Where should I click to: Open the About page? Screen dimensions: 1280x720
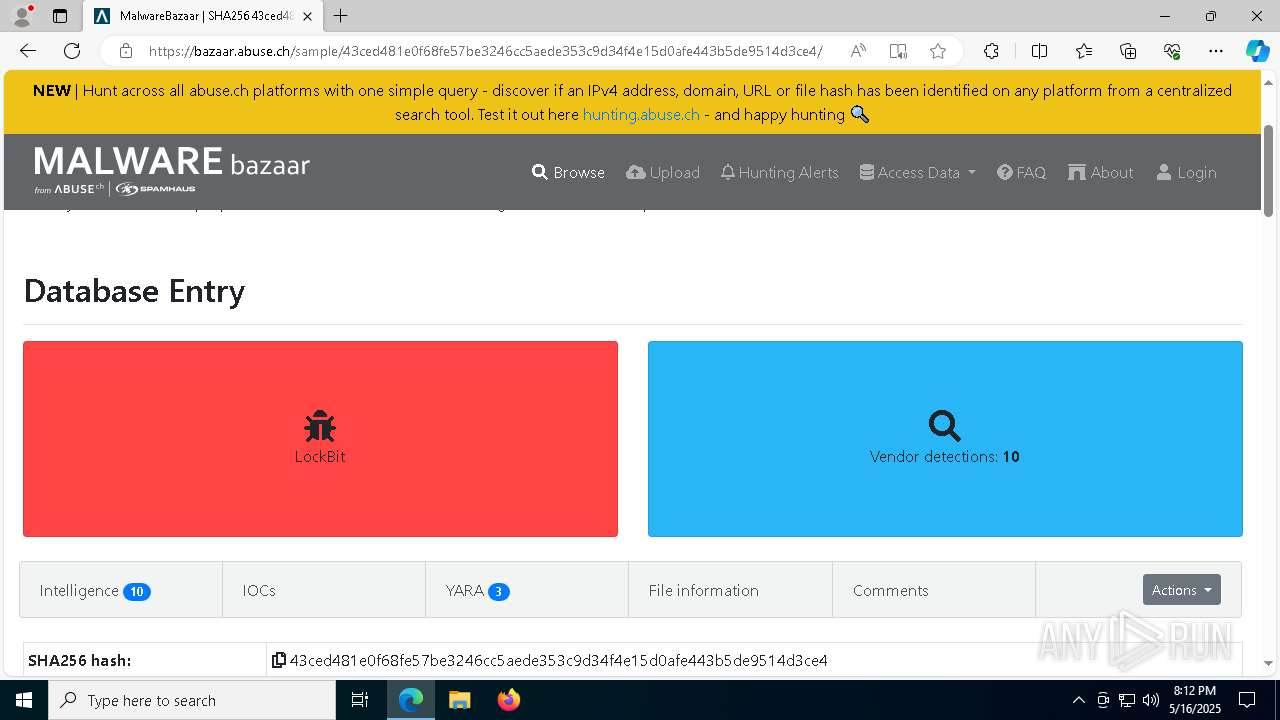(1100, 172)
